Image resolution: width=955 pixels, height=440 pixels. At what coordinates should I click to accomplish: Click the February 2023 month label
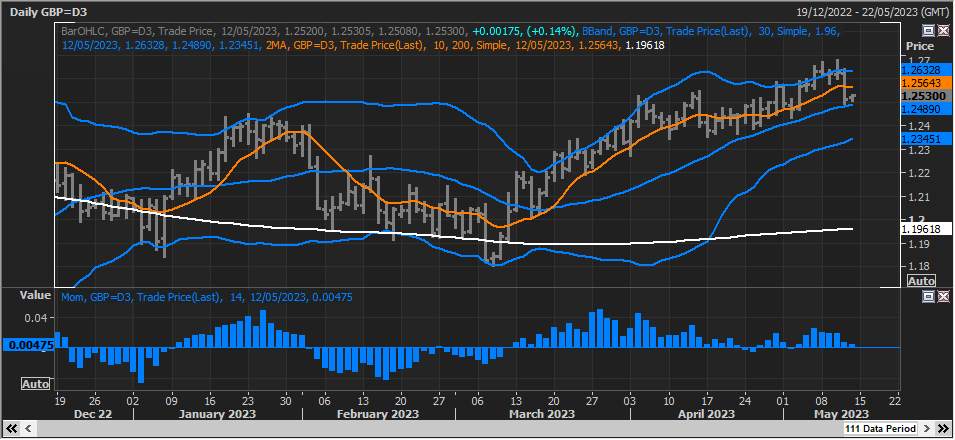[x=379, y=414]
